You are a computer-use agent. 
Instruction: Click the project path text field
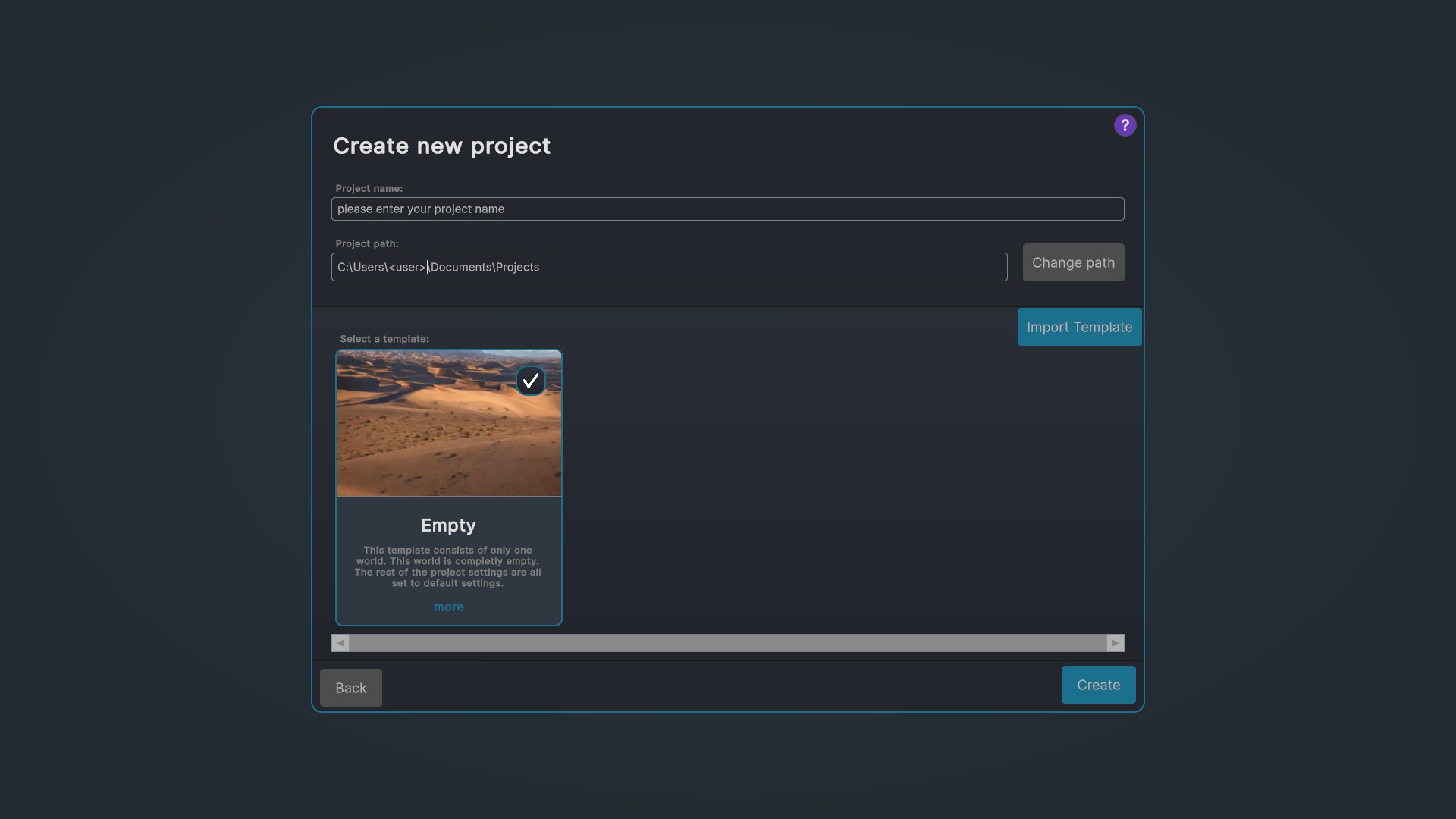click(x=669, y=267)
